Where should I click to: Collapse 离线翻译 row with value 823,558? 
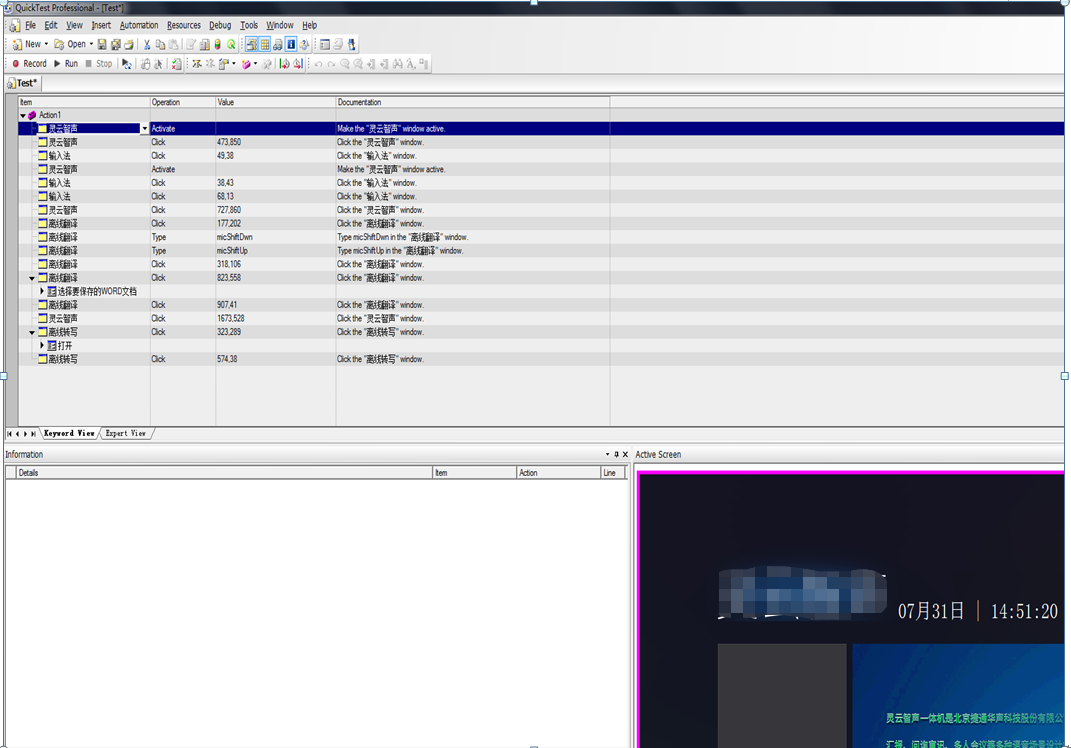click(32, 278)
